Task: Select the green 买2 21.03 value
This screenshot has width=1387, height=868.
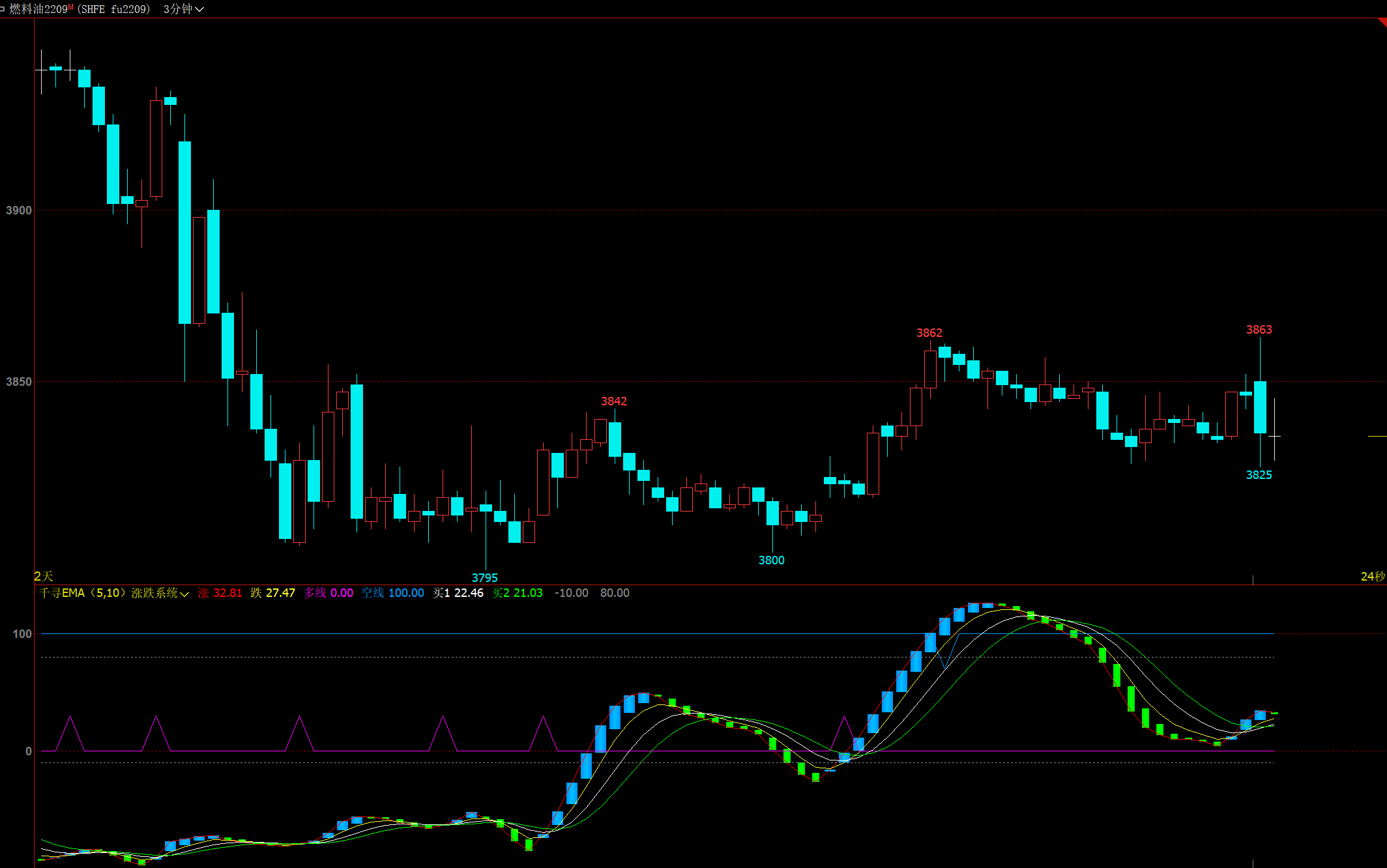Action: coord(518,593)
